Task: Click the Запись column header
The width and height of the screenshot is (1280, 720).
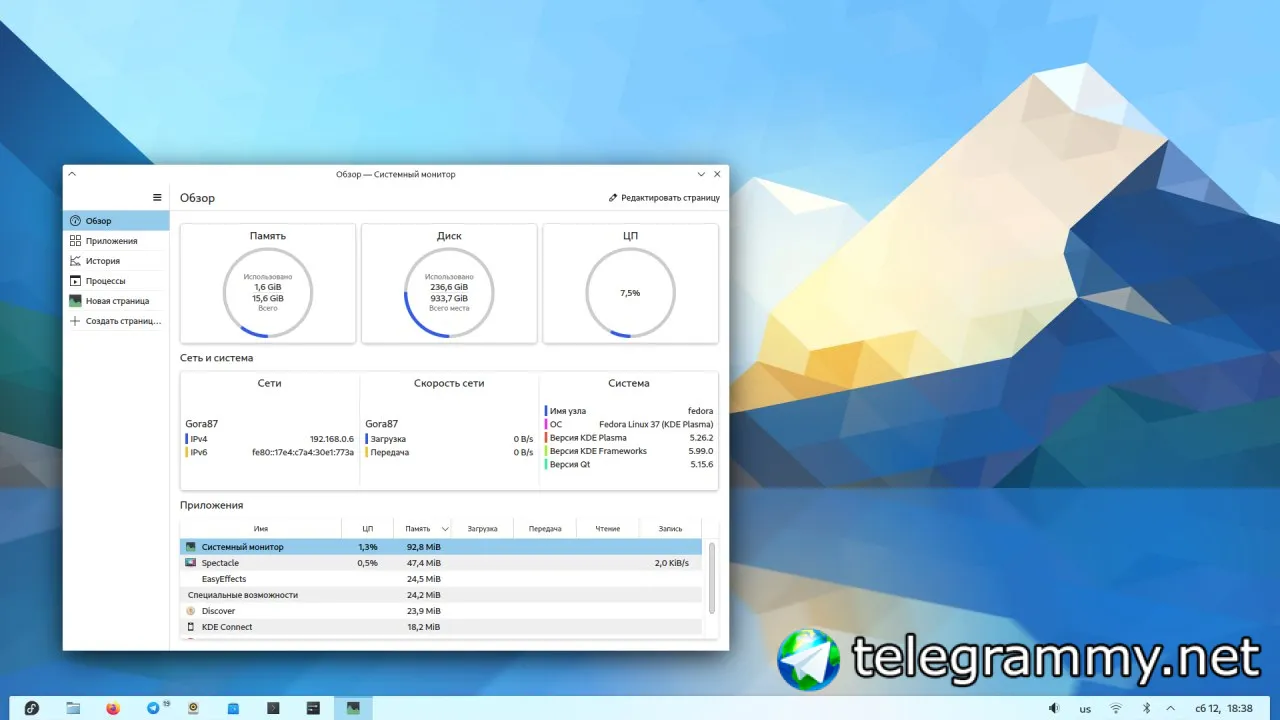Action: click(670, 529)
